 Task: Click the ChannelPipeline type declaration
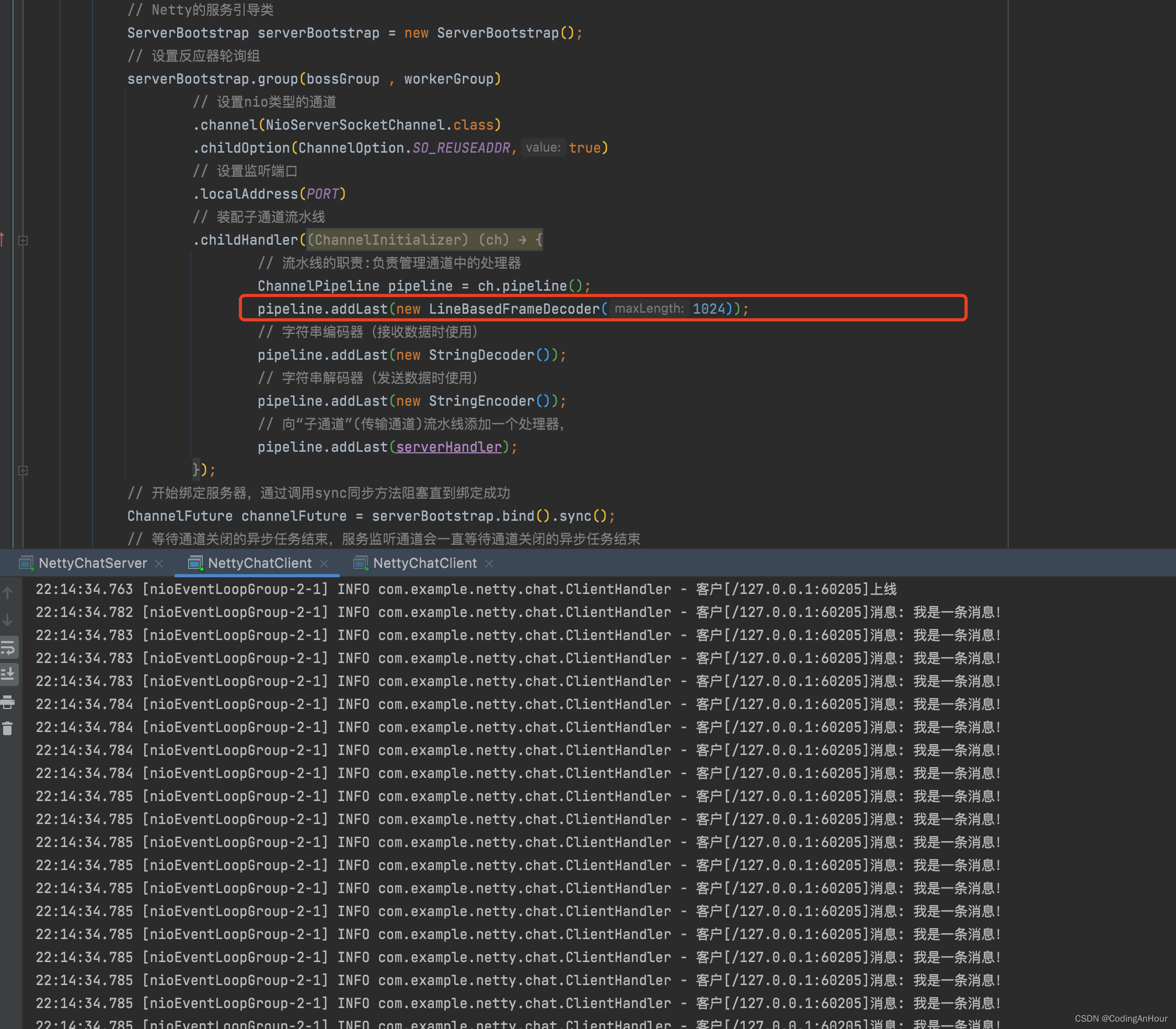click(x=318, y=286)
